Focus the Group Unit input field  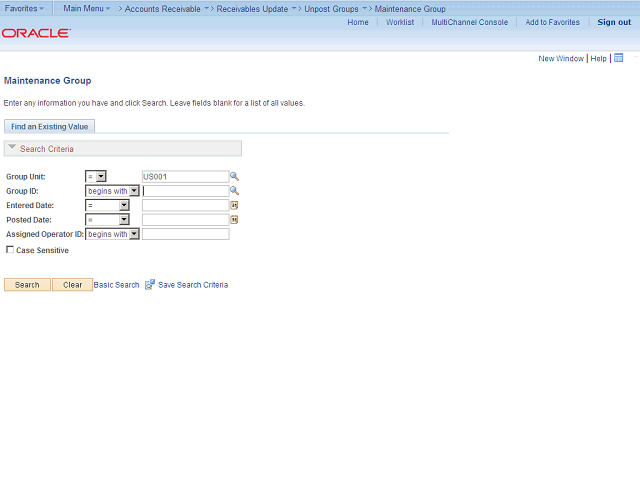tap(185, 176)
